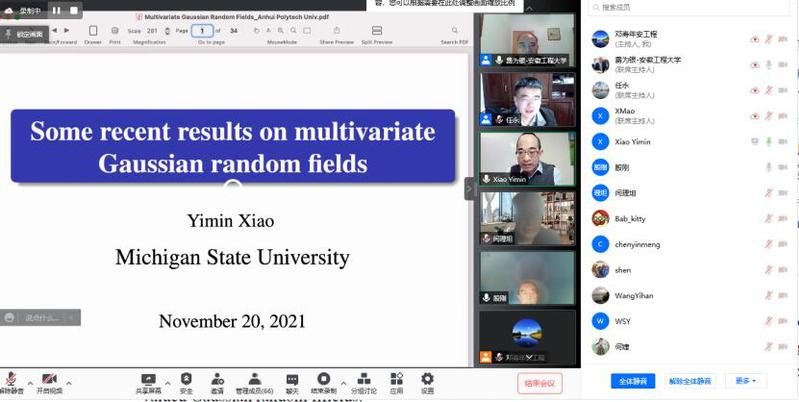Toggle Xiao Yimin's microphone in participant list
Image resolution: width=799 pixels, height=402 pixels.
click(769, 142)
